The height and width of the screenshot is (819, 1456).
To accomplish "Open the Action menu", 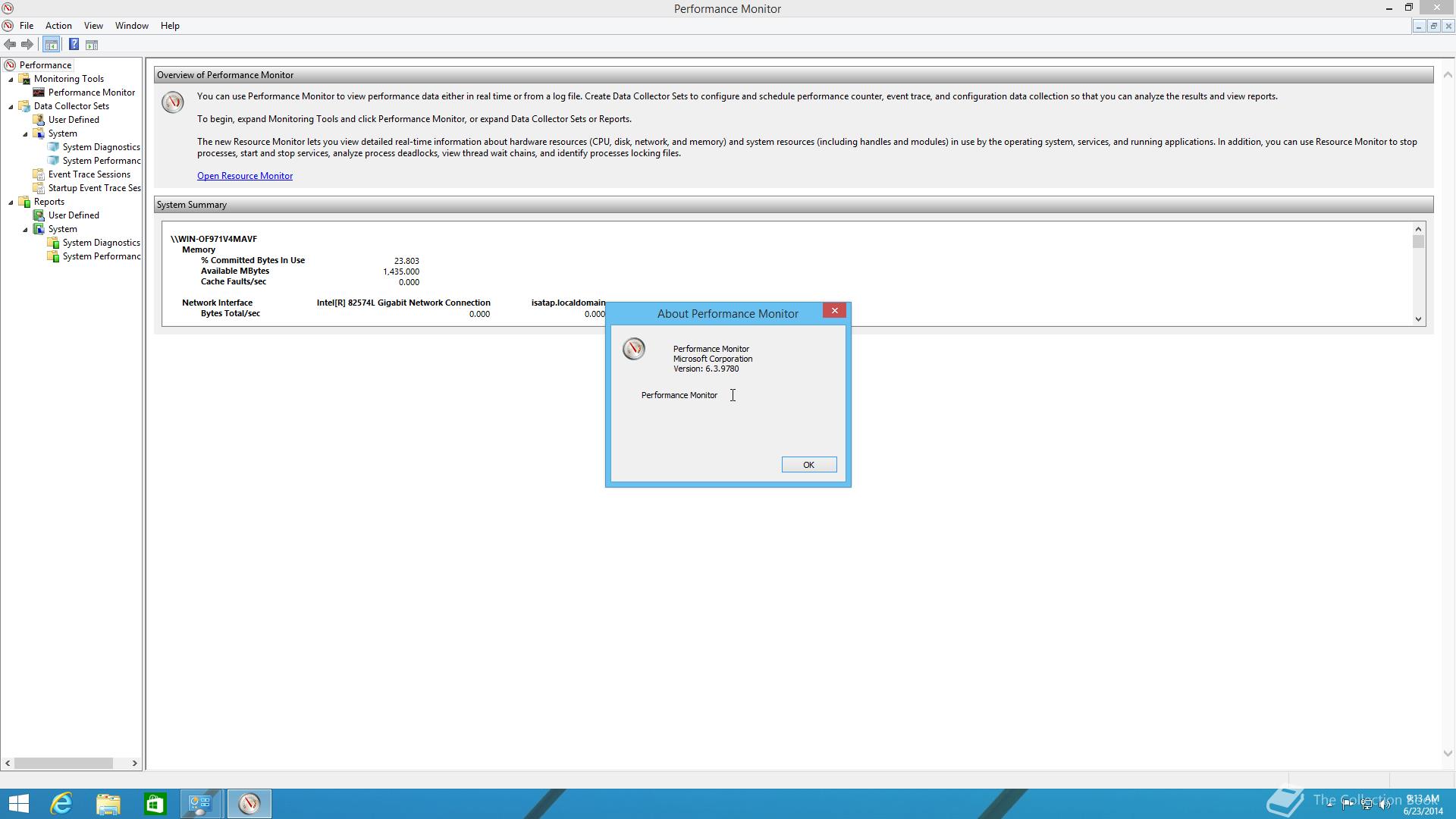I will 58,26.
